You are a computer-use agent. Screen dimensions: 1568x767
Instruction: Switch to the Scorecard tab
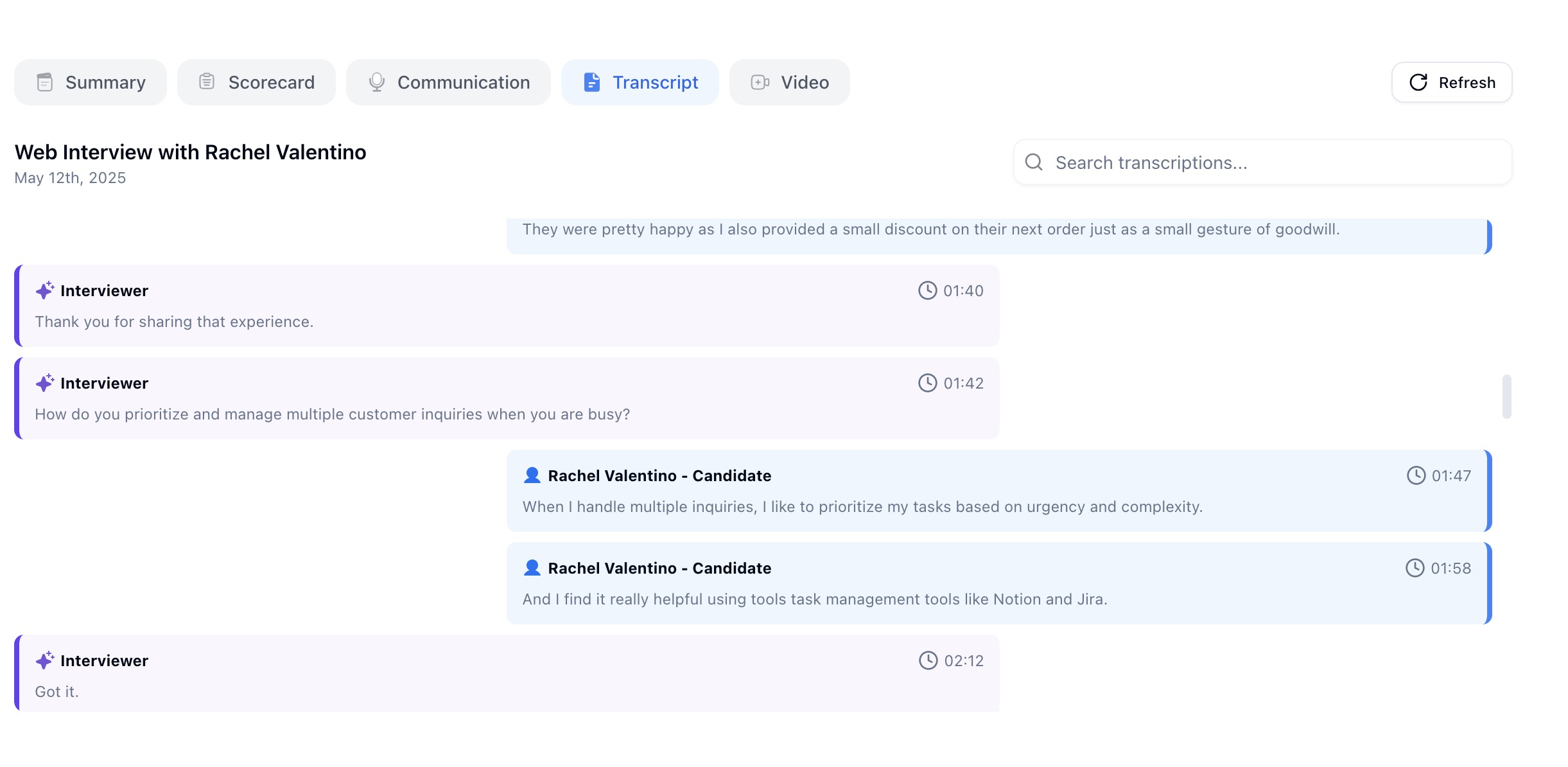(256, 82)
